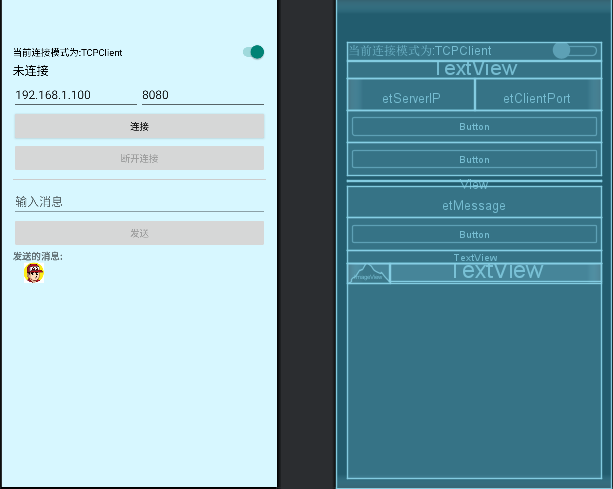
Task: Select the Button outline below etMessage
Action: click(474, 235)
